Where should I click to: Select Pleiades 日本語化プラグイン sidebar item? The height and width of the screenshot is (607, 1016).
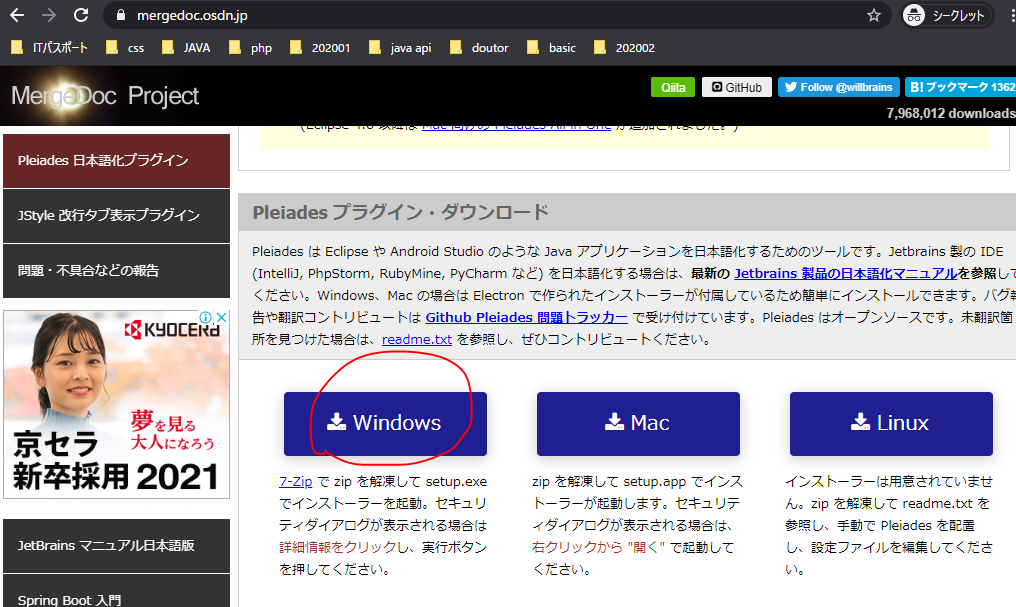coord(117,161)
